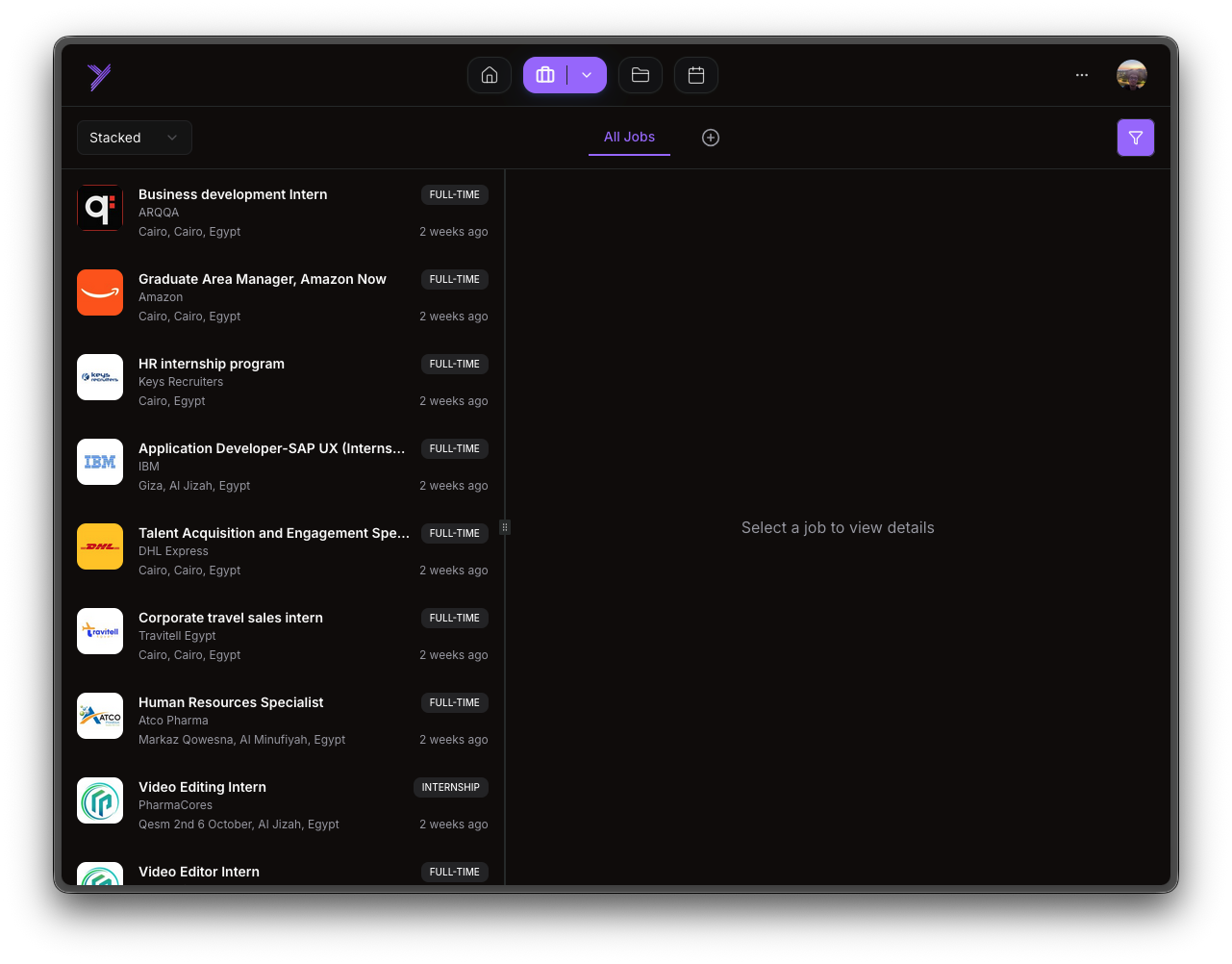Expand the chevron beside the briefcase button
Screen dimensions: 1232x964
[587, 75]
